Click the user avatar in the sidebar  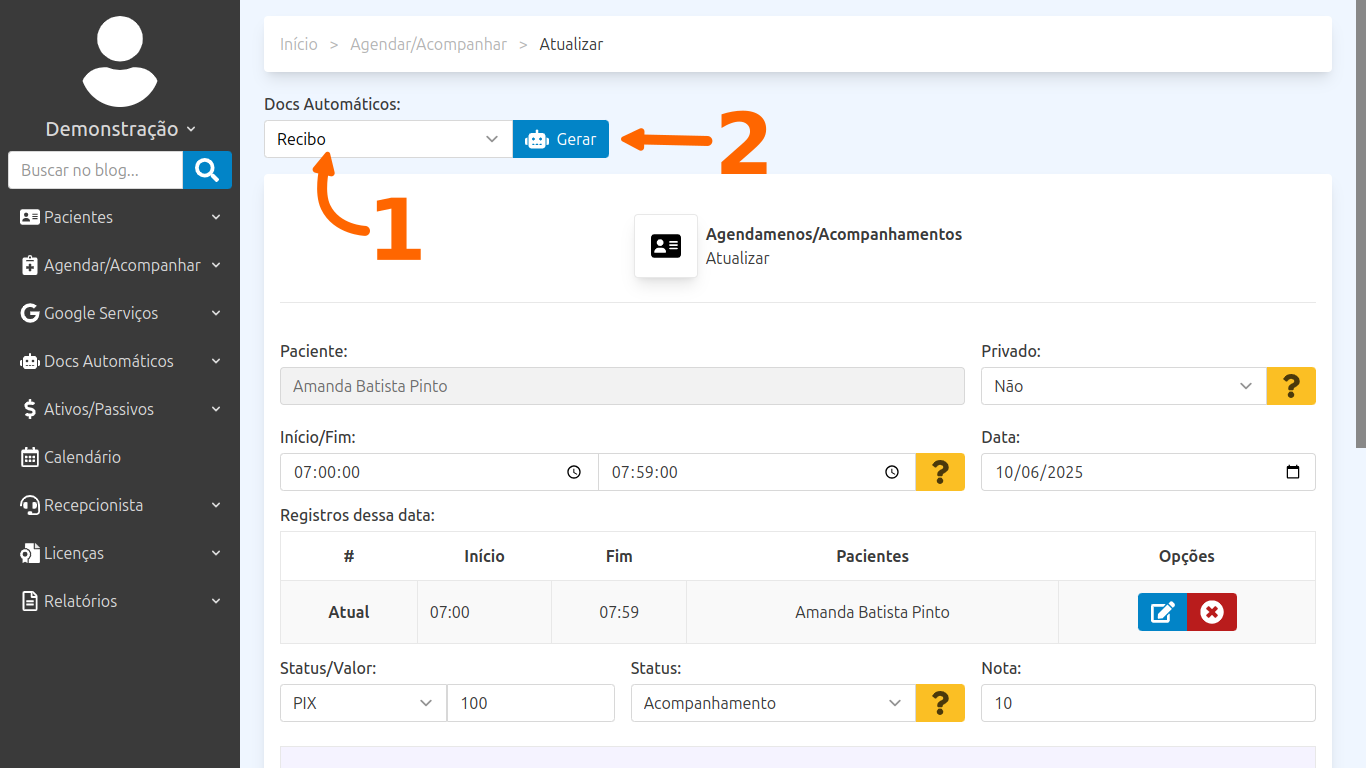(120, 60)
